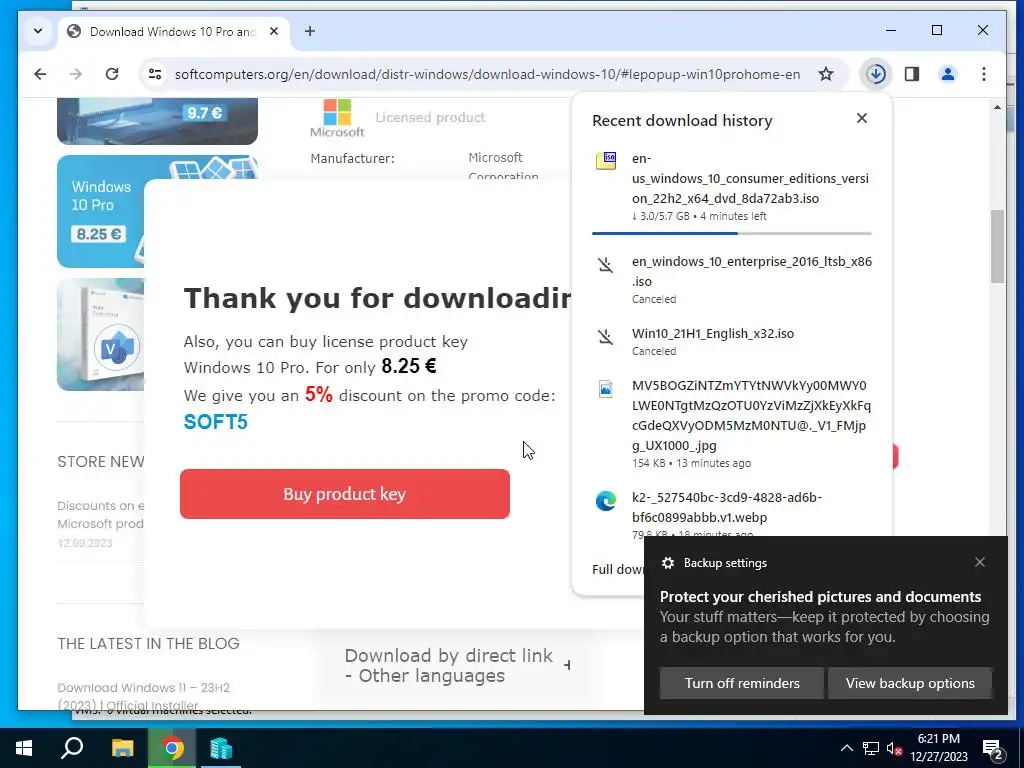Open Chrome's three-dot menu
1024x768 pixels.
coord(984,74)
